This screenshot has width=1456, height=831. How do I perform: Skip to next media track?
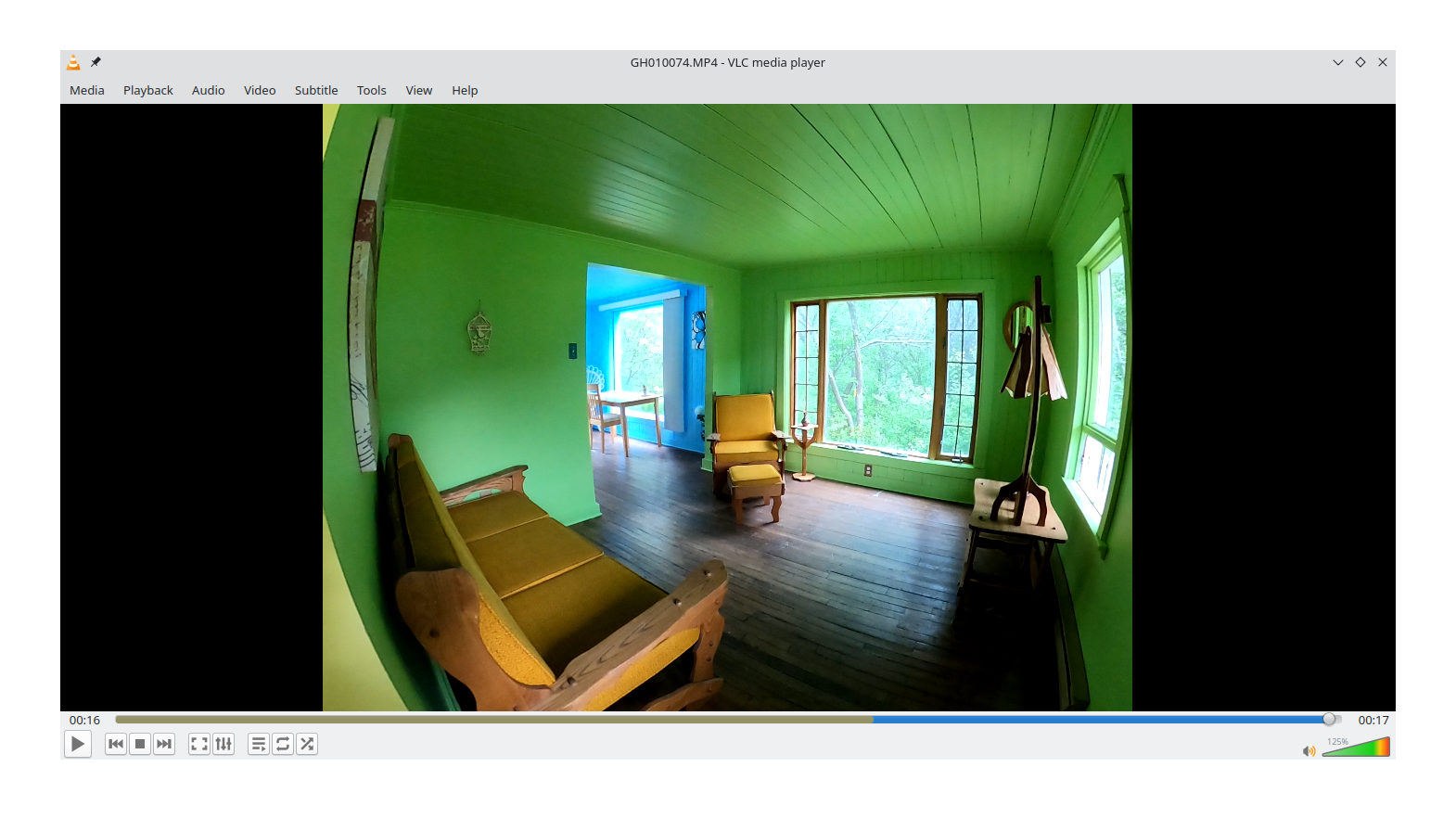[x=164, y=744]
